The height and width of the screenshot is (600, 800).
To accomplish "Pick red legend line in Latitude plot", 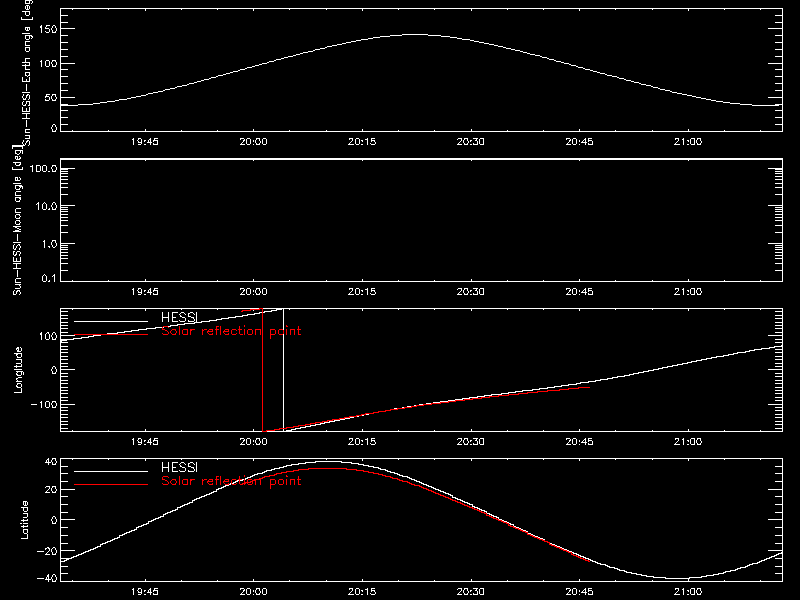I will [111, 484].
